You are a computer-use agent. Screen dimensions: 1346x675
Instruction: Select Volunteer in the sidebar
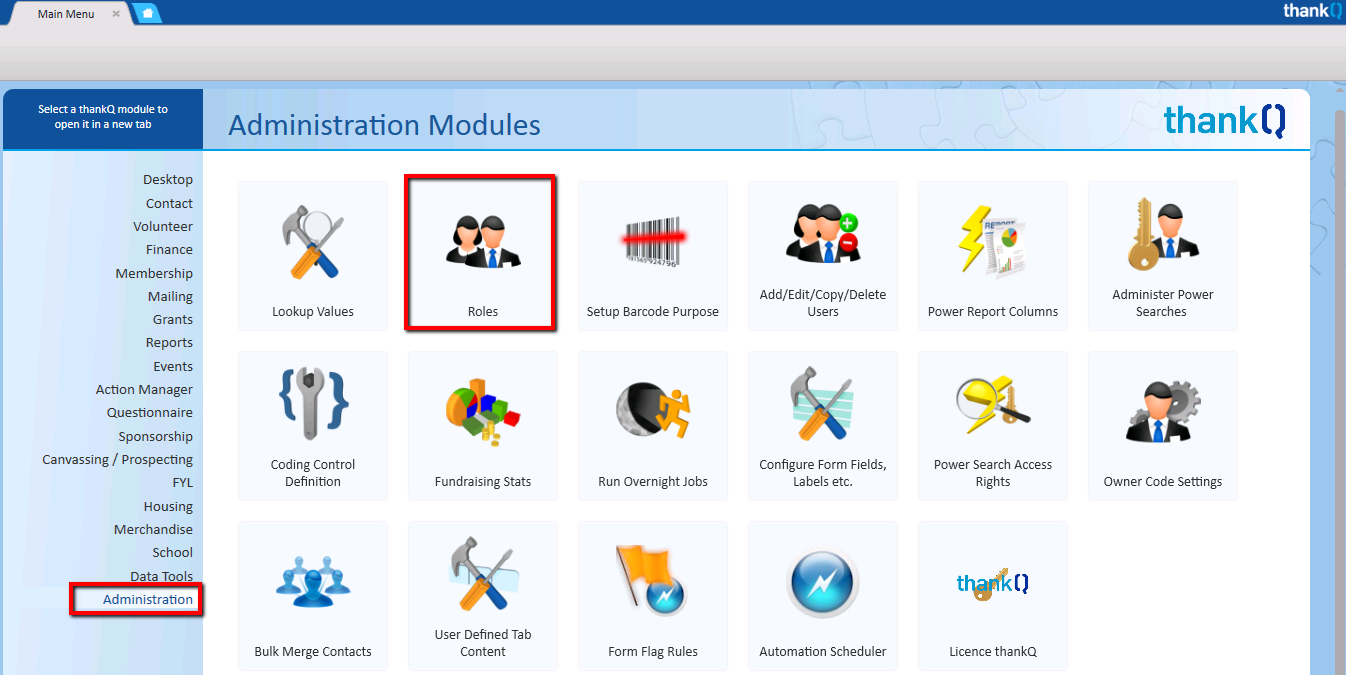(x=163, y=226)
